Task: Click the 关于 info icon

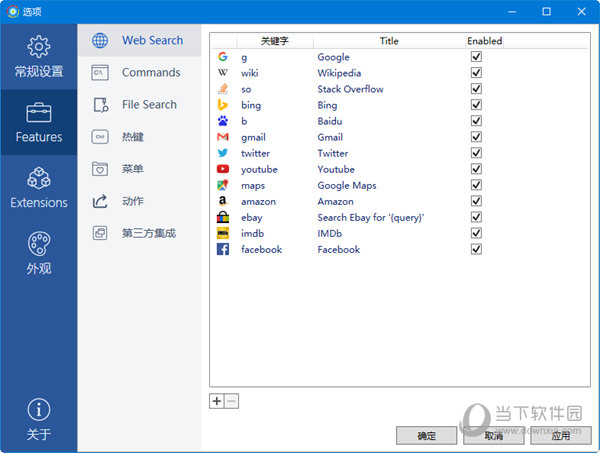Action: click(38, 410)
